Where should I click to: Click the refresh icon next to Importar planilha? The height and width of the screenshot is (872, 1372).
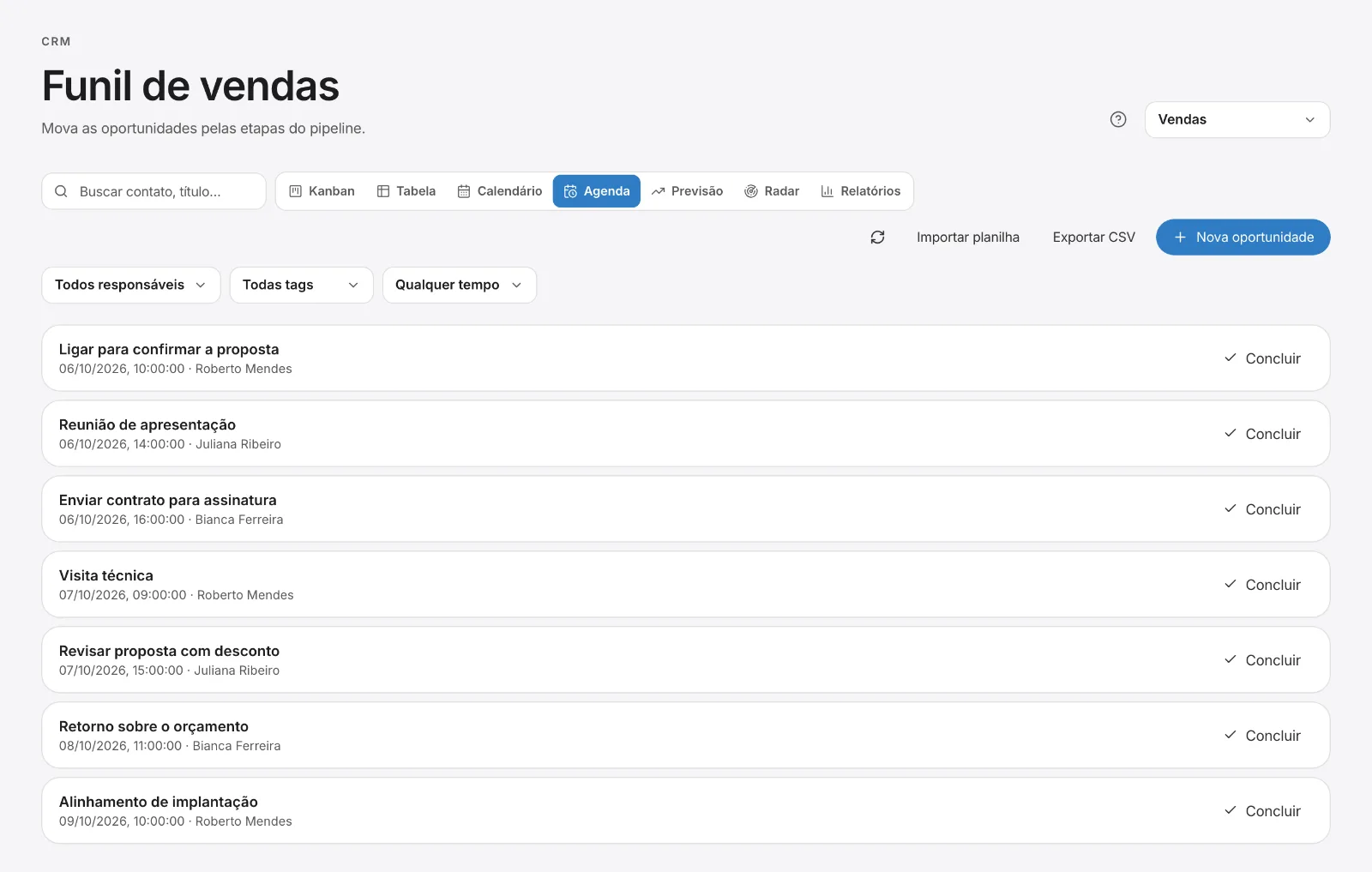[877, 238]
